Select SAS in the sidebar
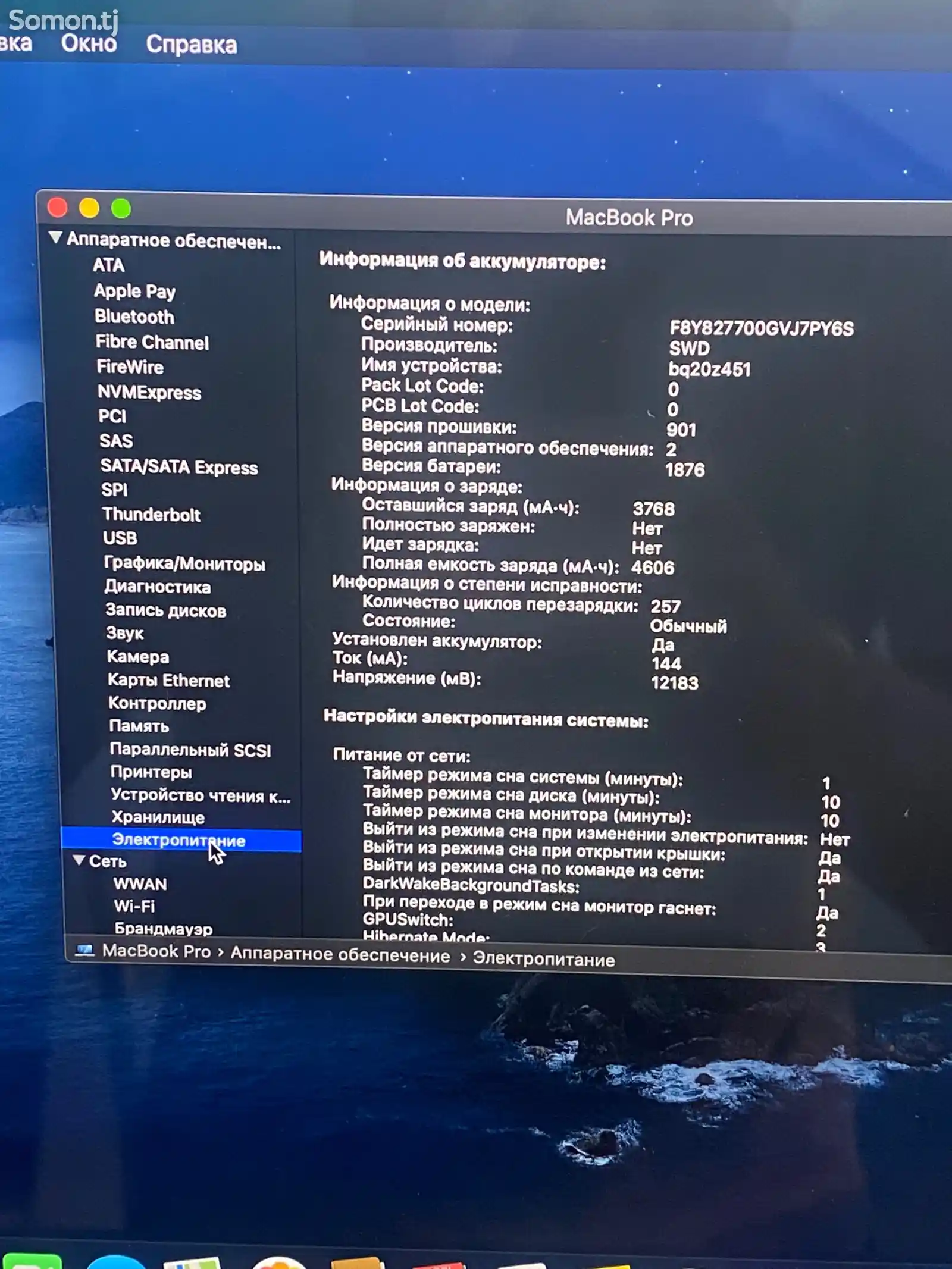The image size is (952, 1269). (116, 441)
